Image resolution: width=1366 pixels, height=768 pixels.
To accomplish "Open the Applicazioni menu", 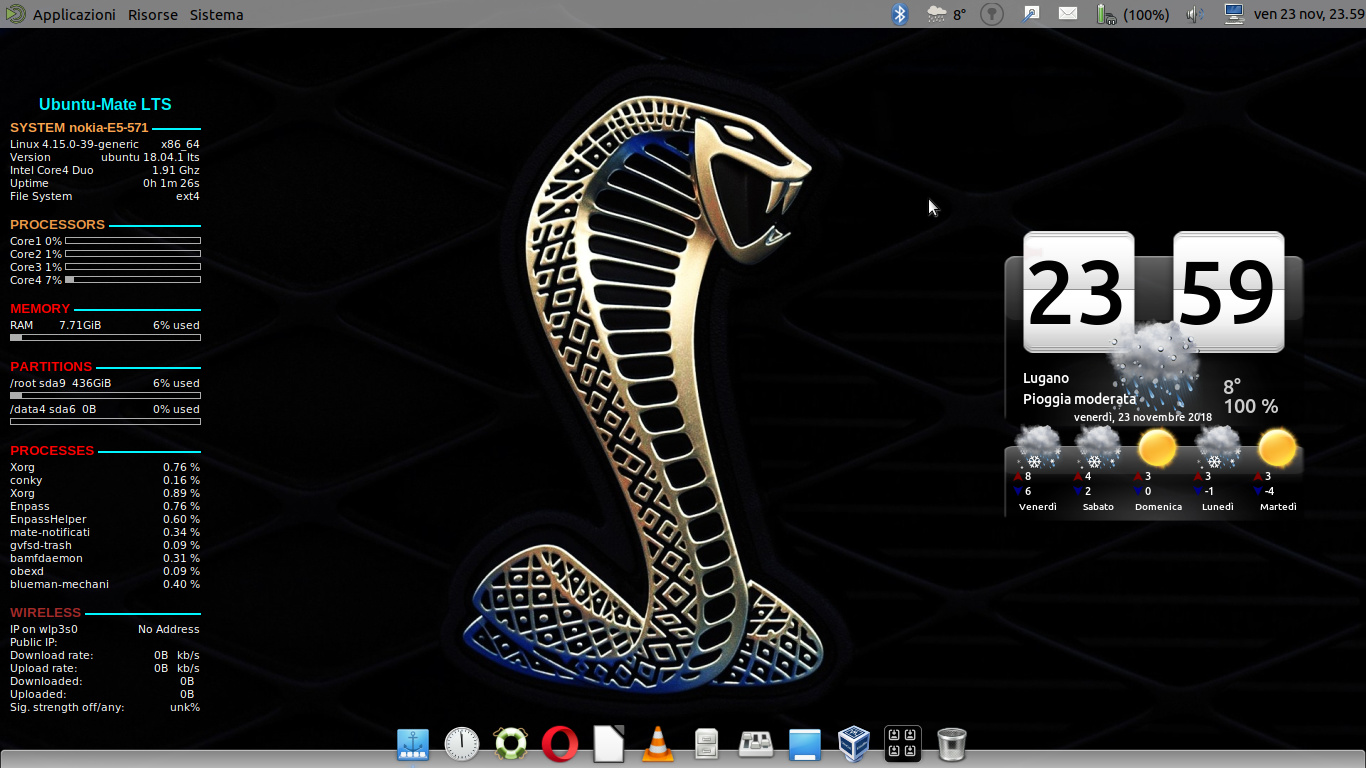I will [74, 15].
